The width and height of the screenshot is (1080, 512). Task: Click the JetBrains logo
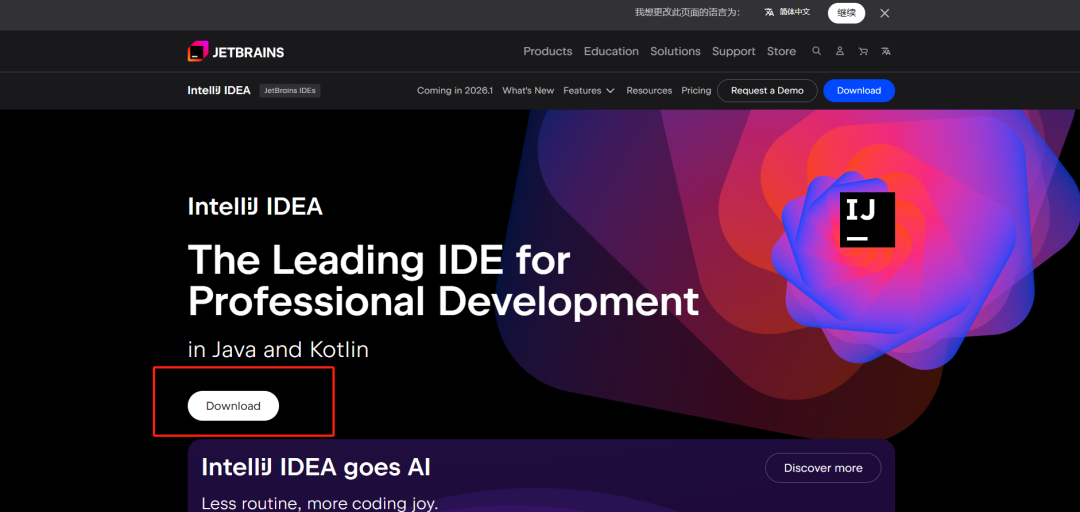point(236,52)
